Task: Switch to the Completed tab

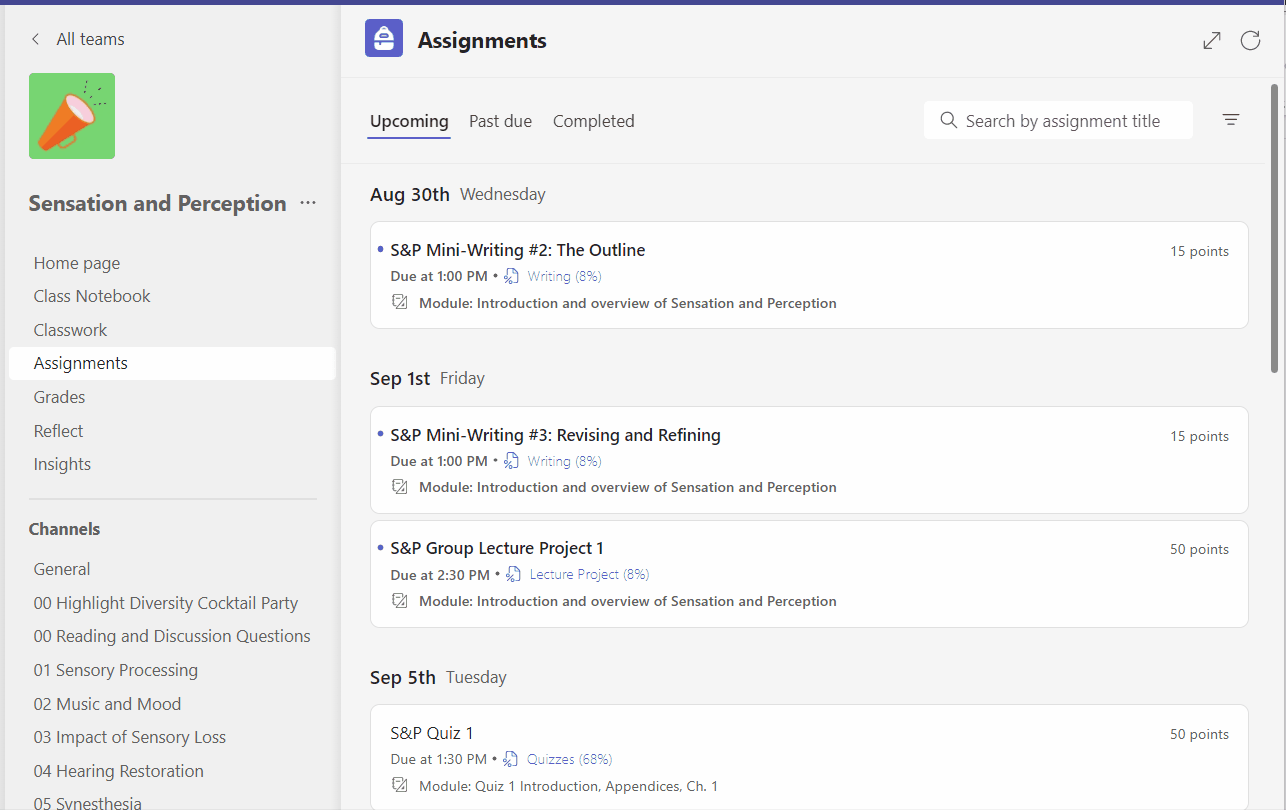Action: (x=593, y=121)
